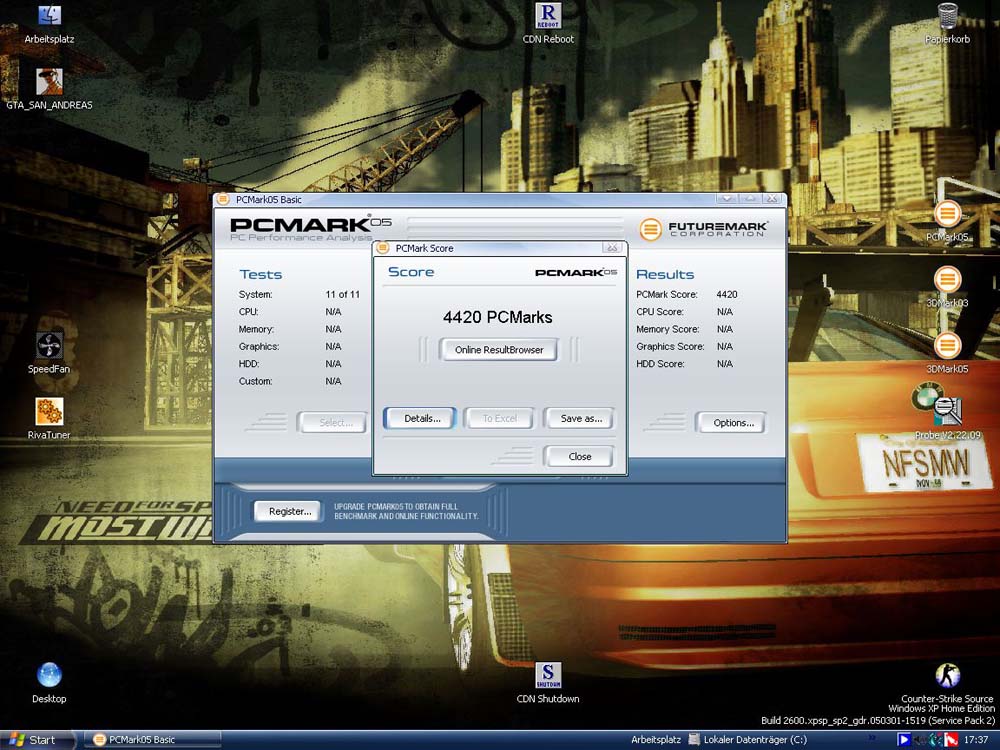Select the 3DMark05 desktop shortcut

pos(947,353)
